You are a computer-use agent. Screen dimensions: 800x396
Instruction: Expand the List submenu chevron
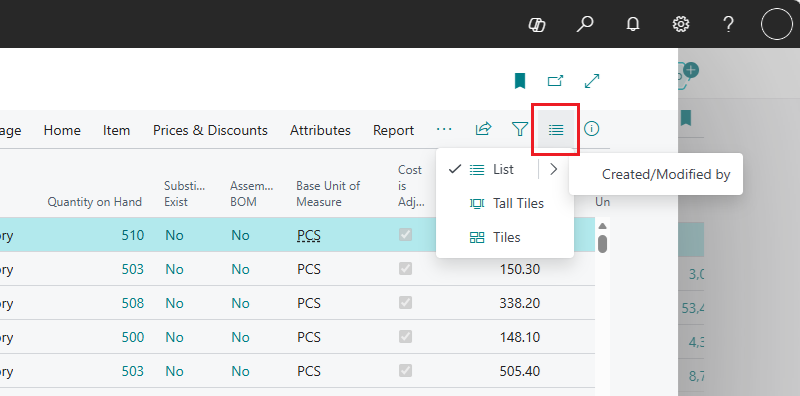click(x=554, y=169)
